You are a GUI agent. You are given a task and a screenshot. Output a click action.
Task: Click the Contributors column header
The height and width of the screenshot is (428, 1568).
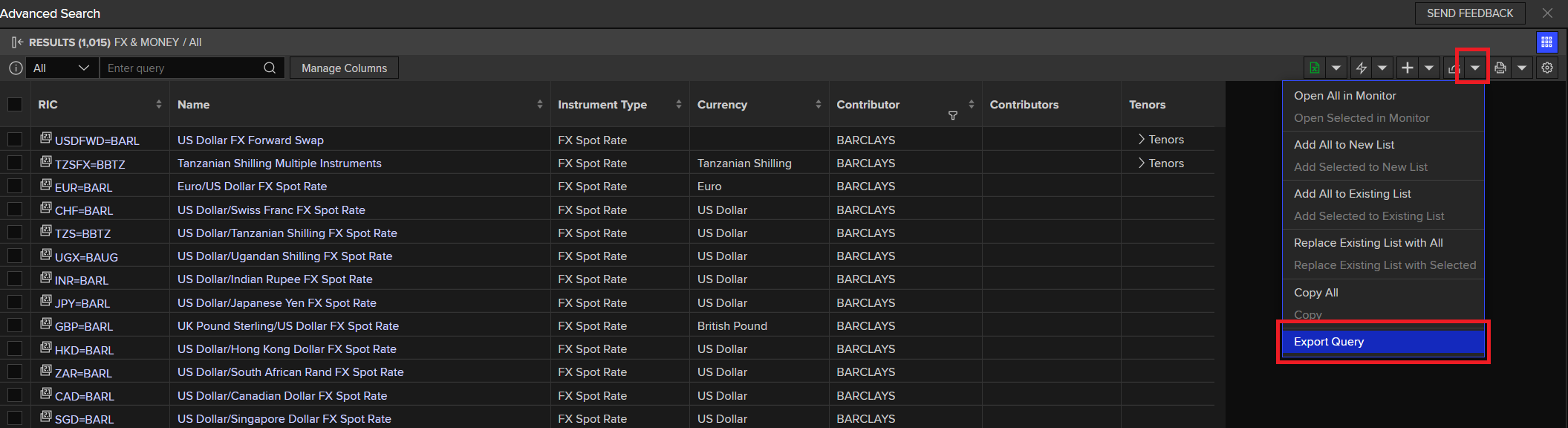pos(1024,104)
